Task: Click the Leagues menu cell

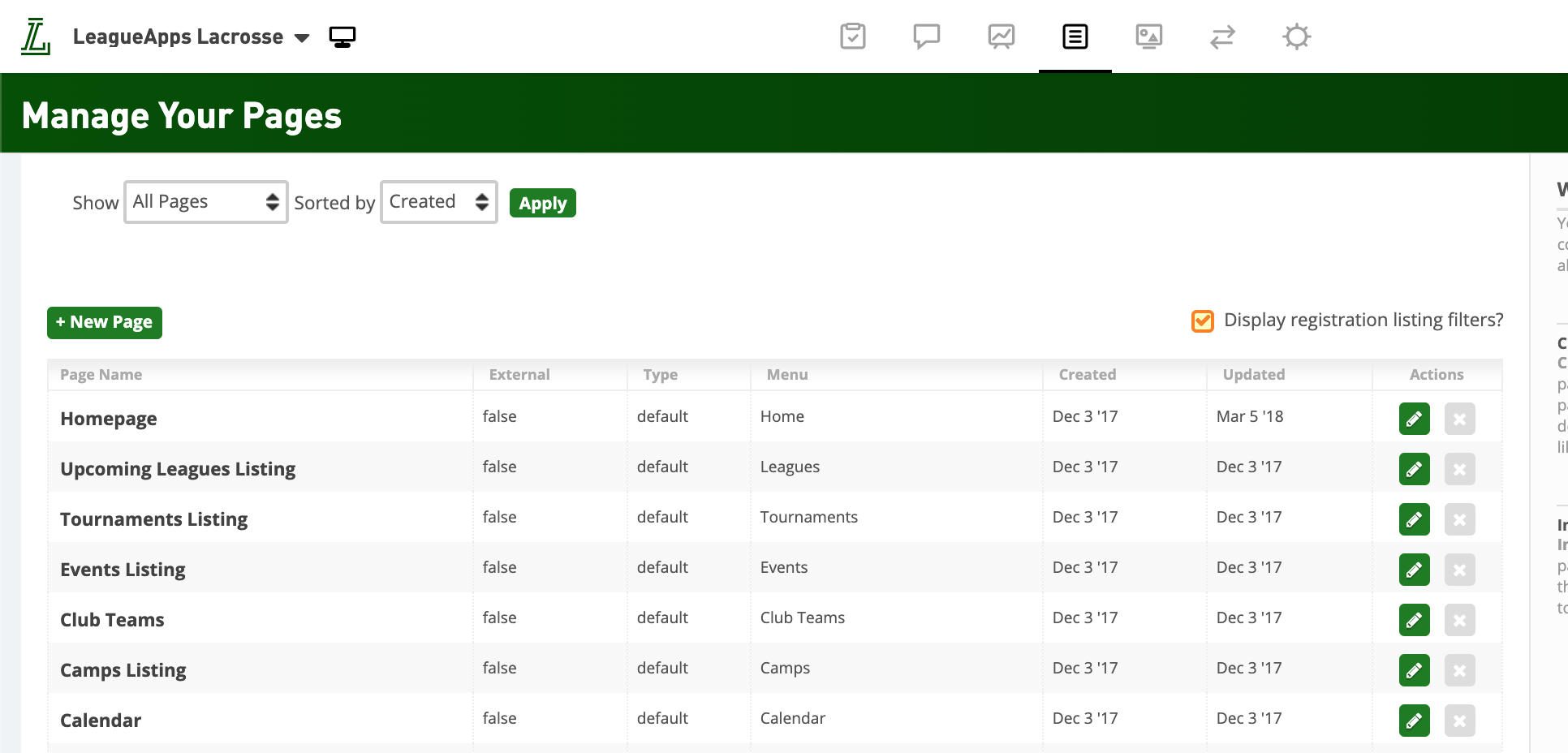Action: click(x=790, y=467)
